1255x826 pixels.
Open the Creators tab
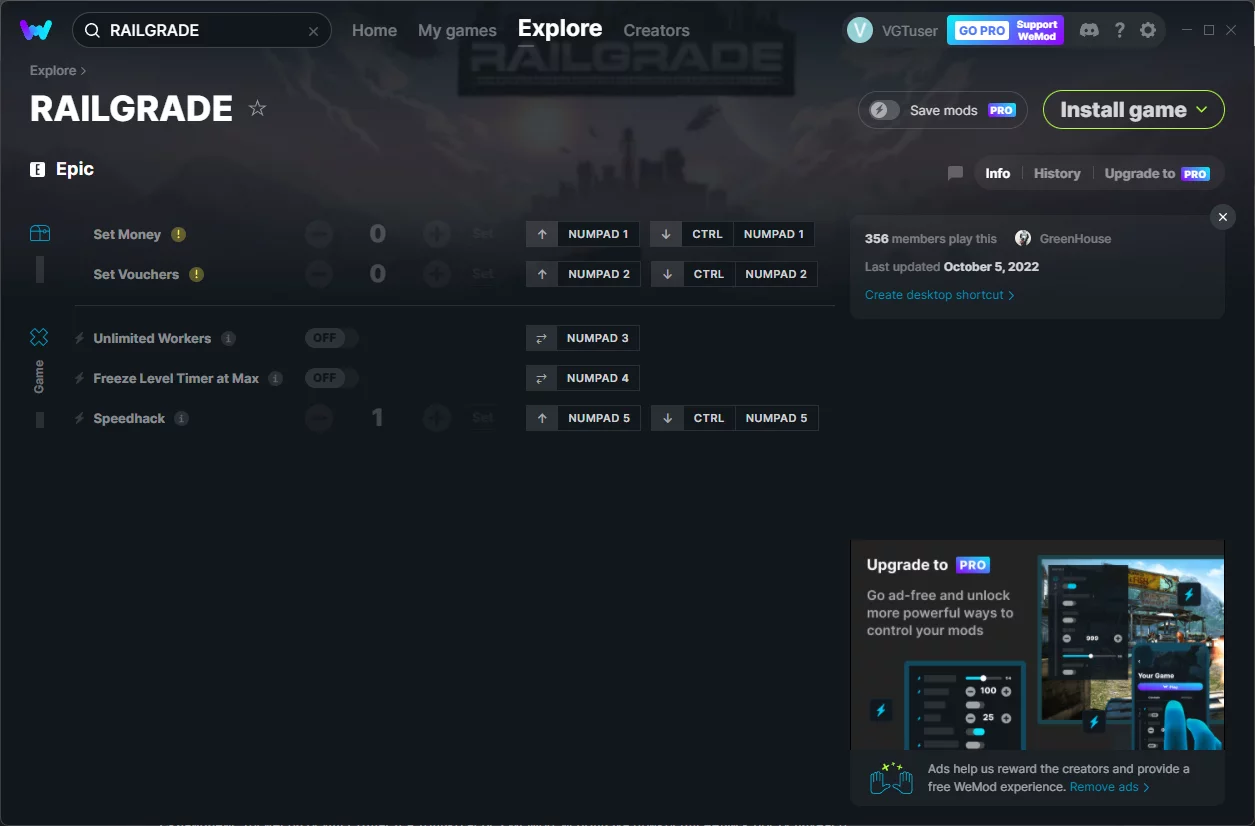point(656,30)
